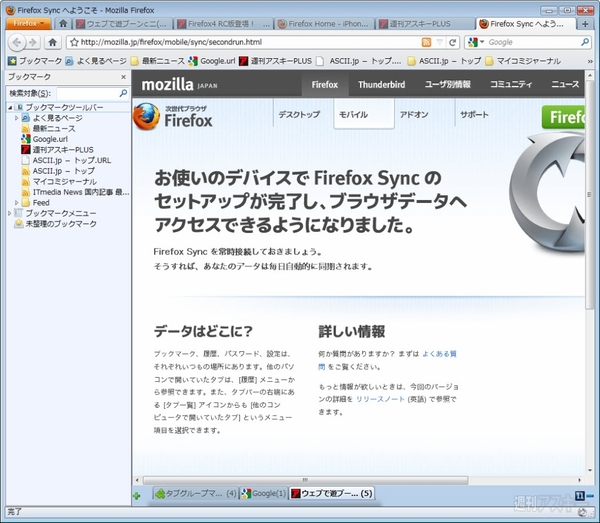Switch to the ウェブで遊ブーンcニ tab
Image resolution: width=600 pixels, height=523 pixels.
tap(123, 24)
